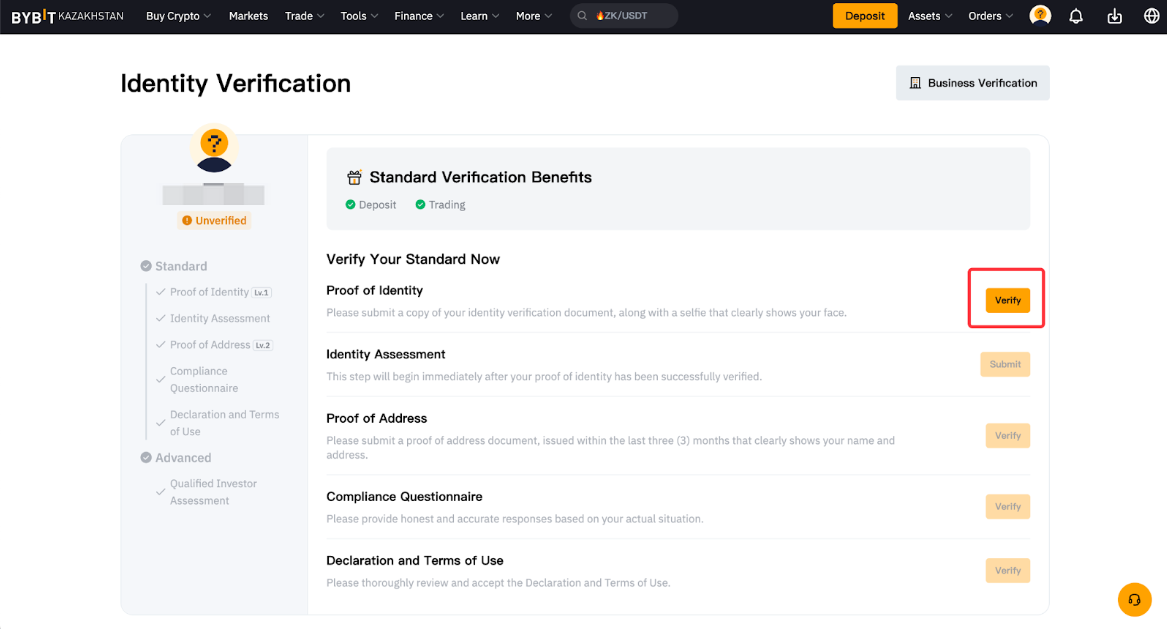Go to the Markets page

click(x=248, y=16)
